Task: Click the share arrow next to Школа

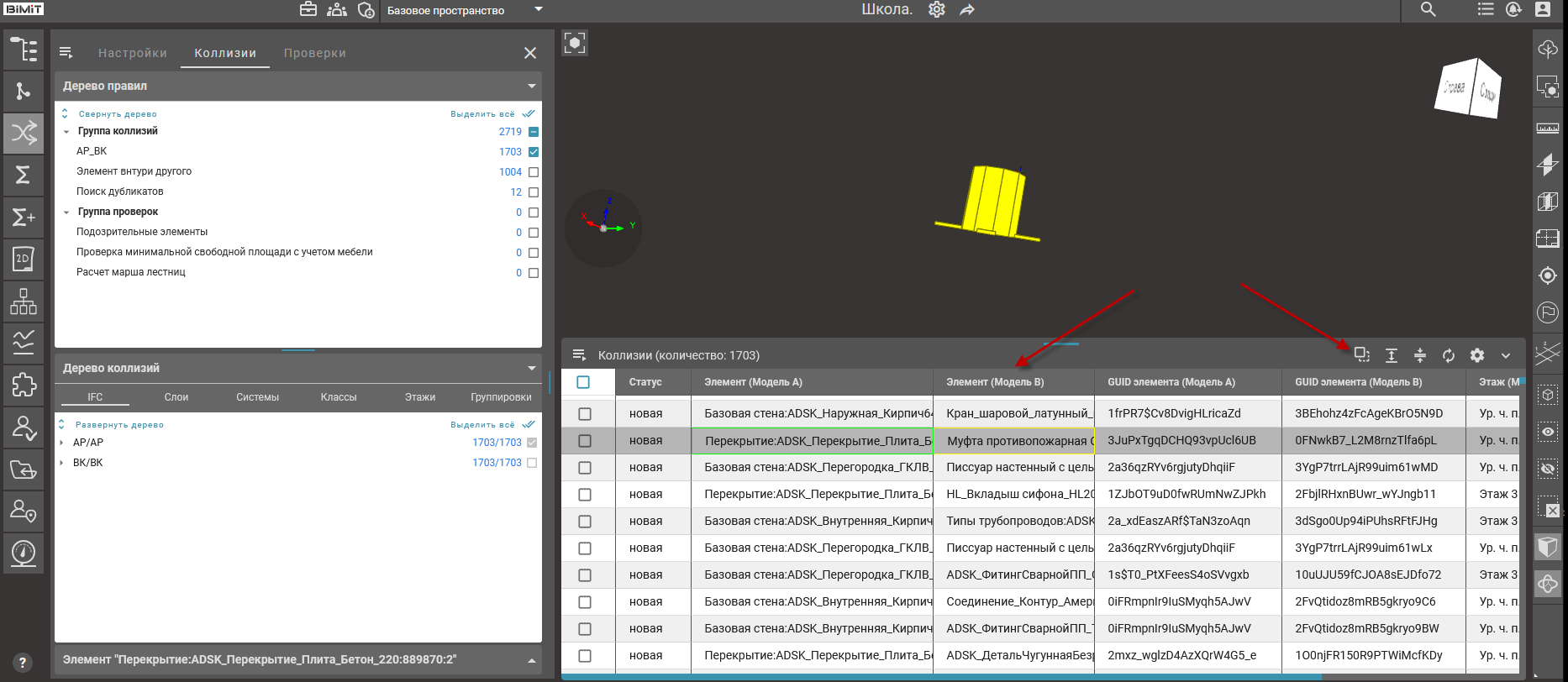Action: pos(967,10)
